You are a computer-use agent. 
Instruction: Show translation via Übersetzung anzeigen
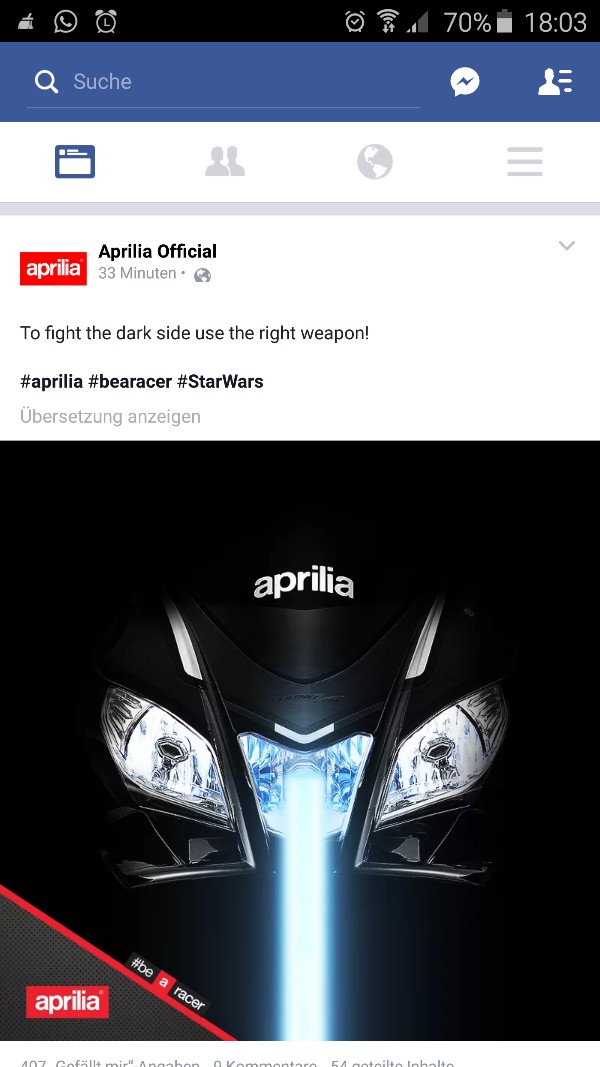coord(110,416)
